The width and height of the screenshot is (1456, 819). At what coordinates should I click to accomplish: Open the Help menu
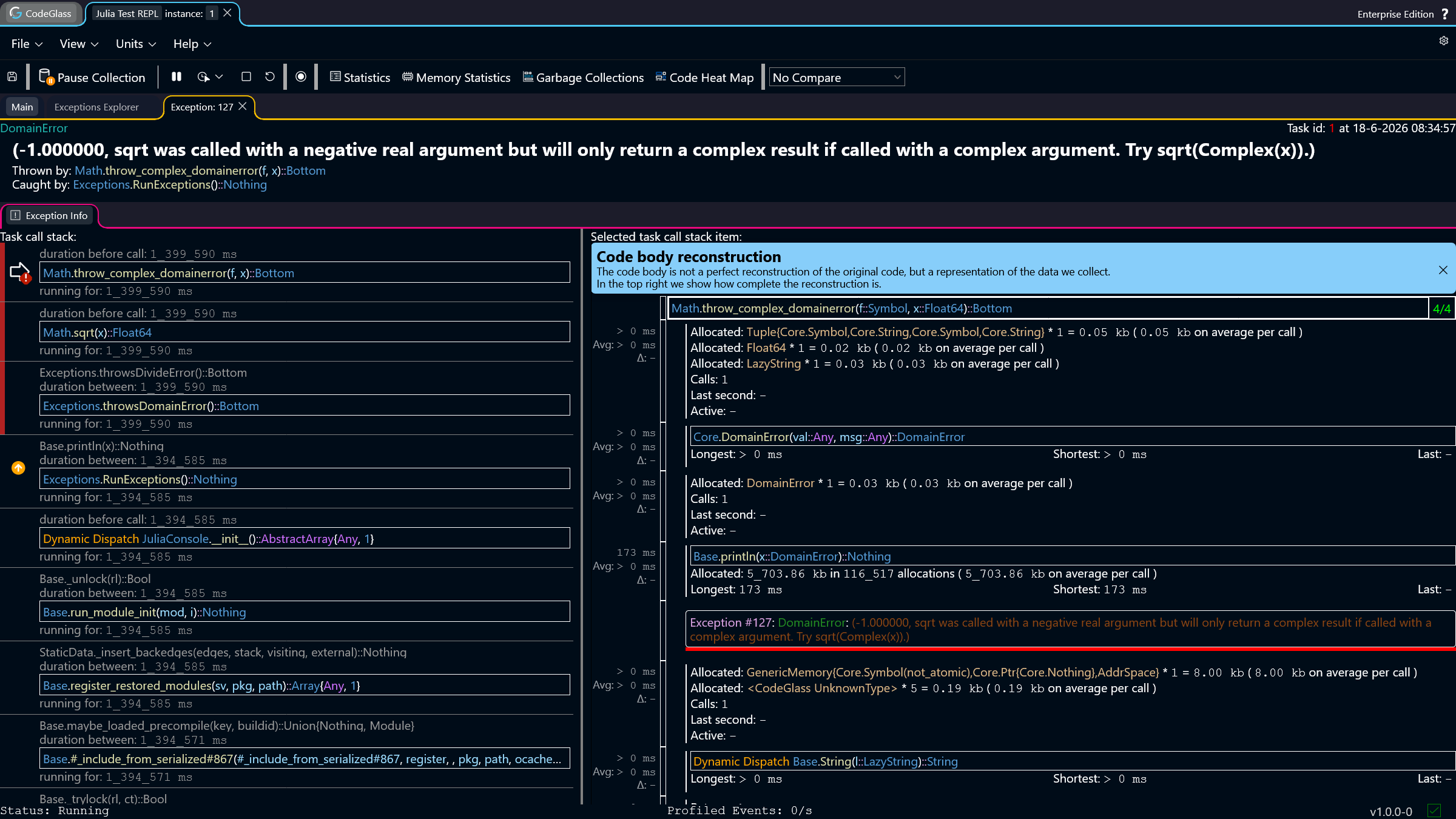[x=192, y=44]
